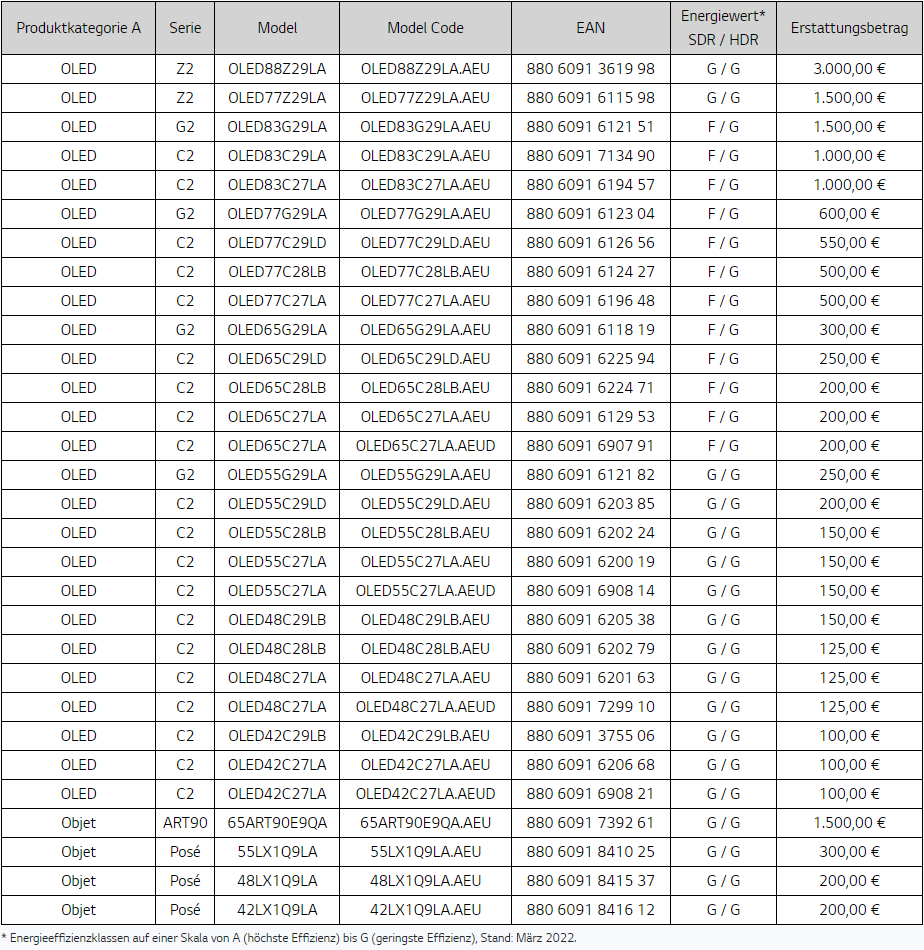
Task: Select model cell OLED65G29LA
Action: pyautogui.click(x=277, y=331)
